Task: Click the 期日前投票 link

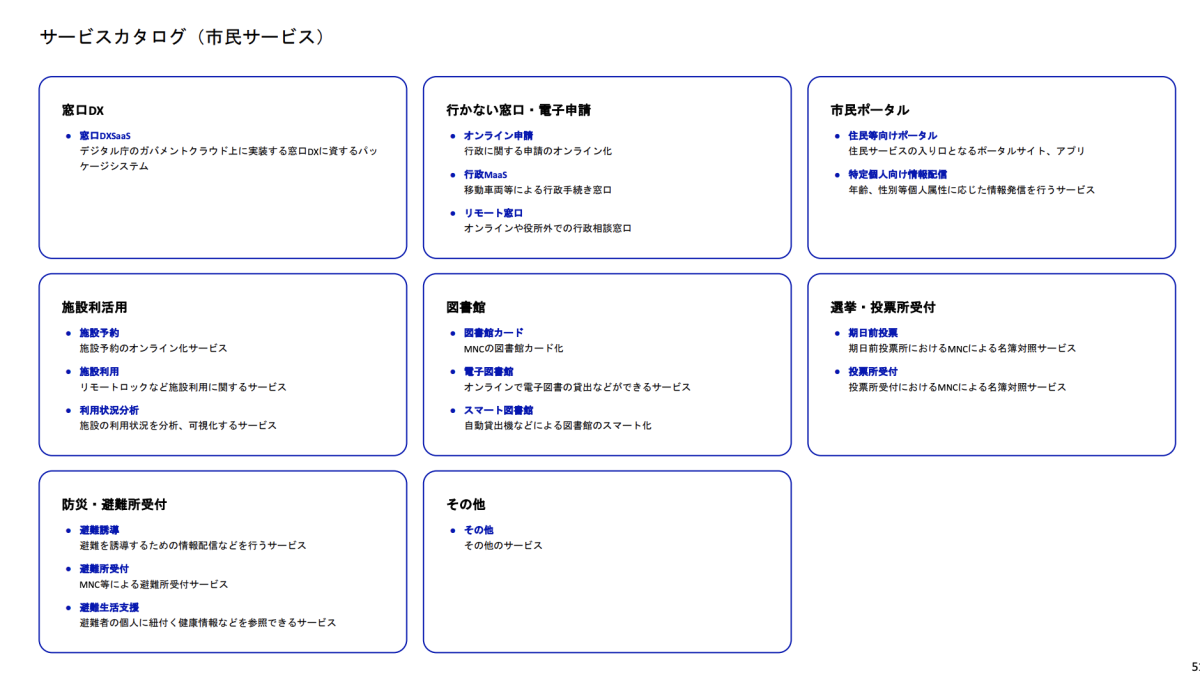Action: tap(873, 332)
